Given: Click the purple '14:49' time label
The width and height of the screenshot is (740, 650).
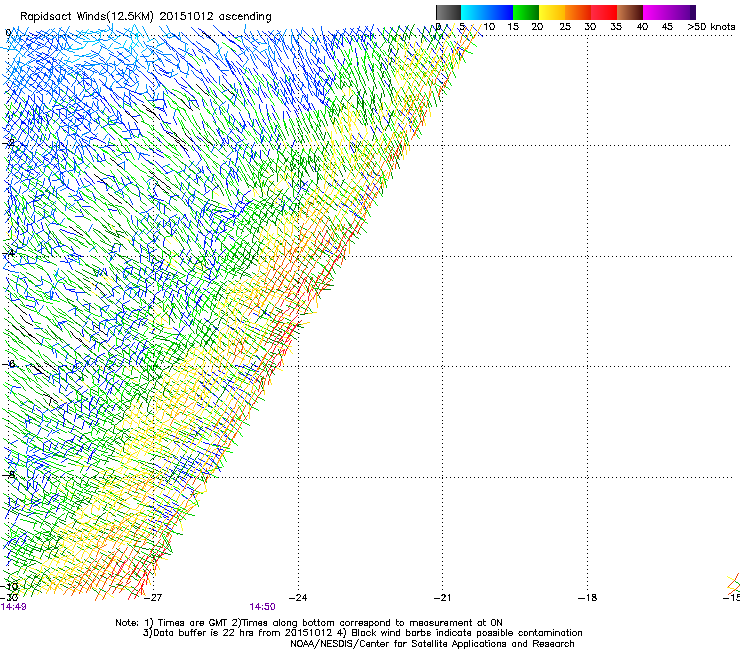Looking at the screenshot, I should click(x=14, y=607).
